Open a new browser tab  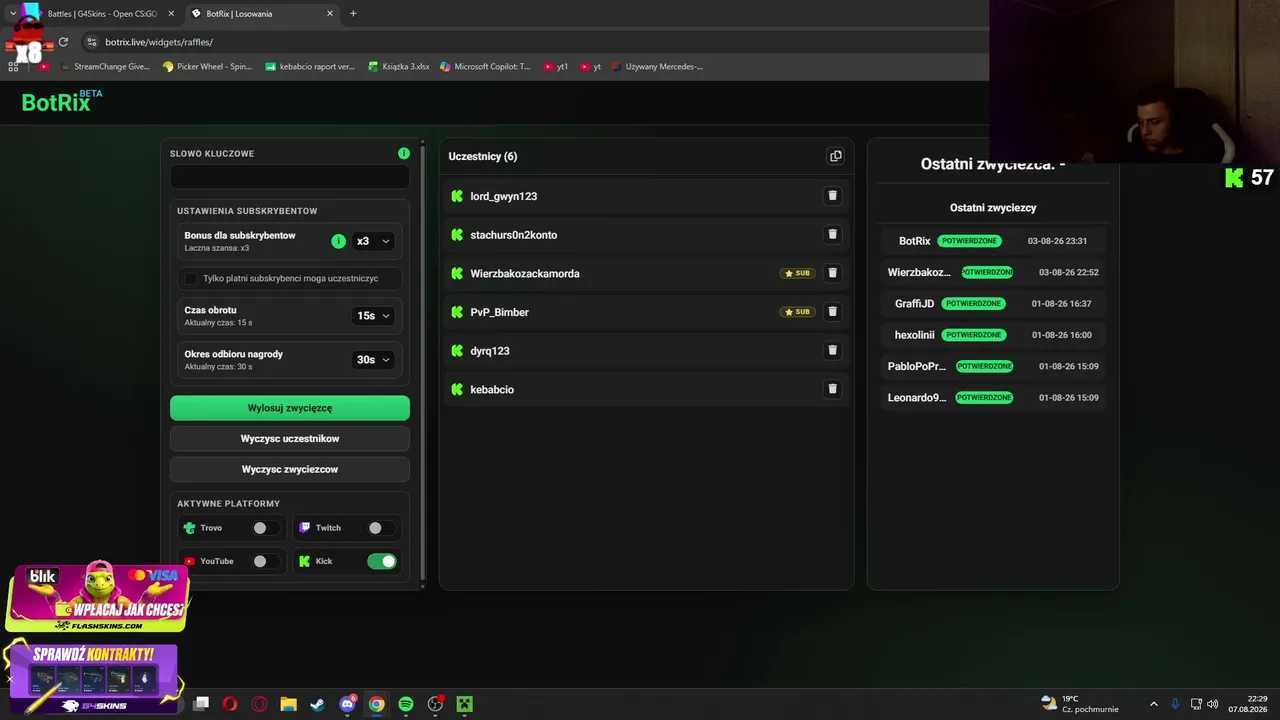(x=353, y=14)
